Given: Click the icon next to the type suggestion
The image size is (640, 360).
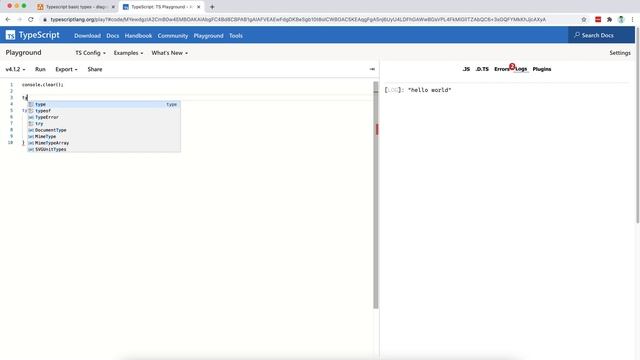Looking at the screenshot, I should pyautogui.click(x=31, y=104).
